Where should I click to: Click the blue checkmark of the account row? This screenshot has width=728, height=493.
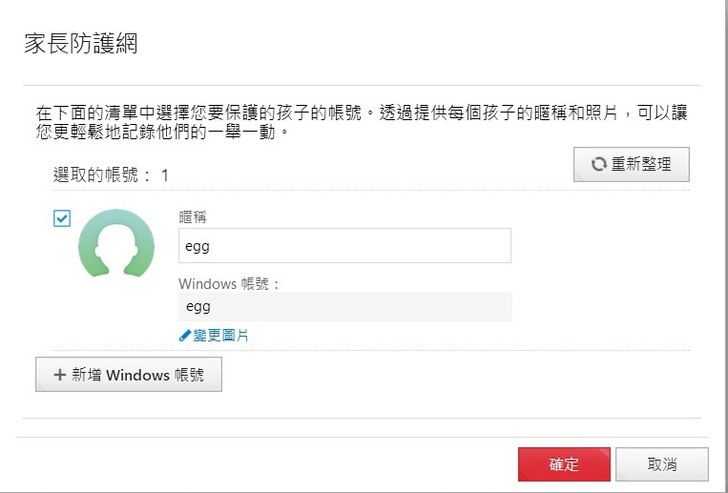[x=62, y=218]
